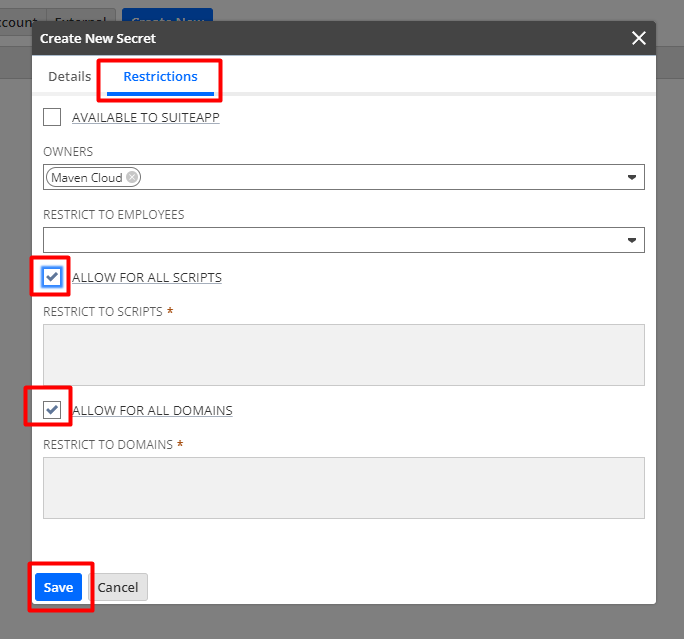Click the Restrict to Domains text area
This screenshot has width=684, height=639.
344,487
